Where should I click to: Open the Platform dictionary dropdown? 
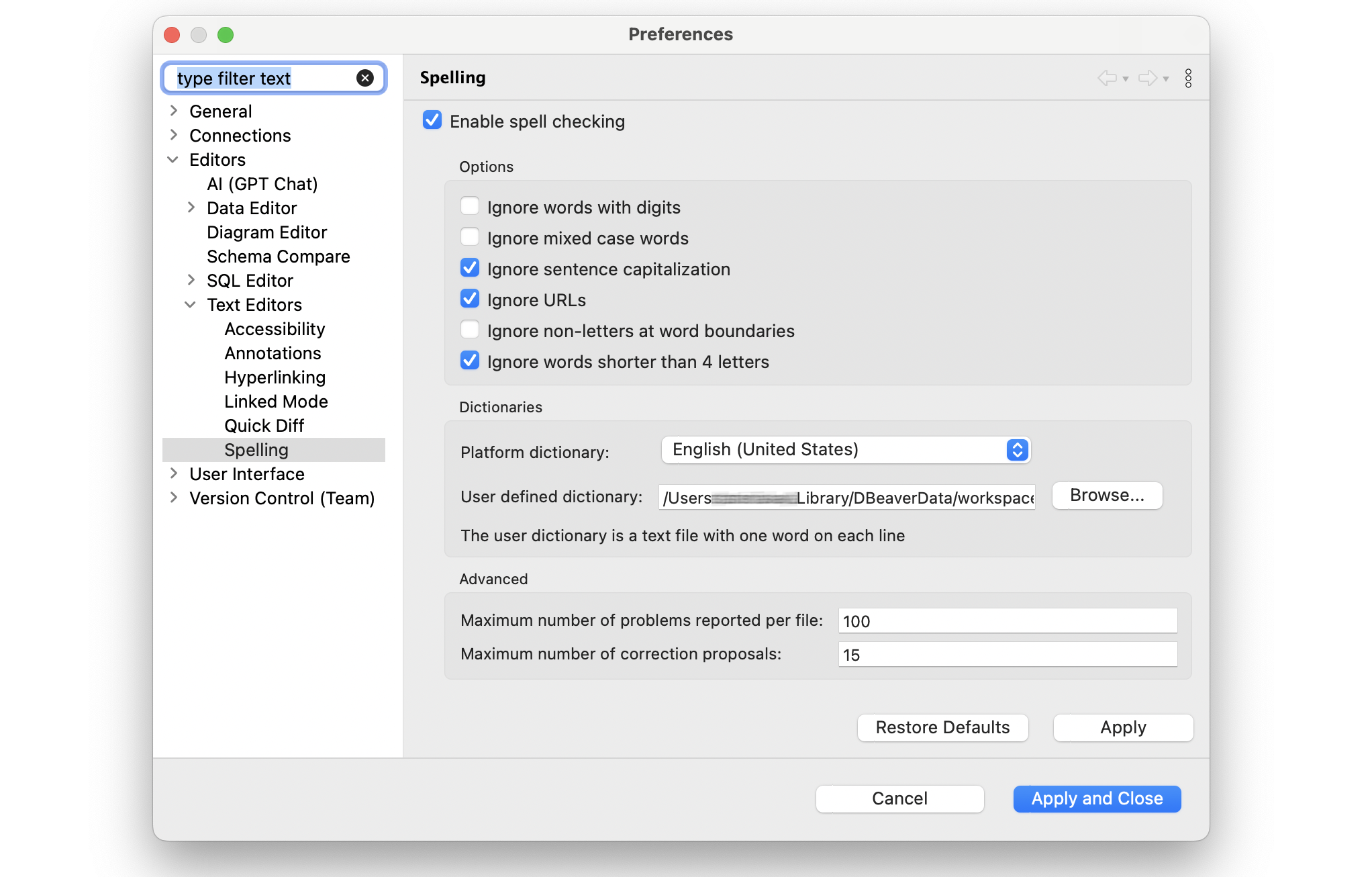[x=845, y=450]
